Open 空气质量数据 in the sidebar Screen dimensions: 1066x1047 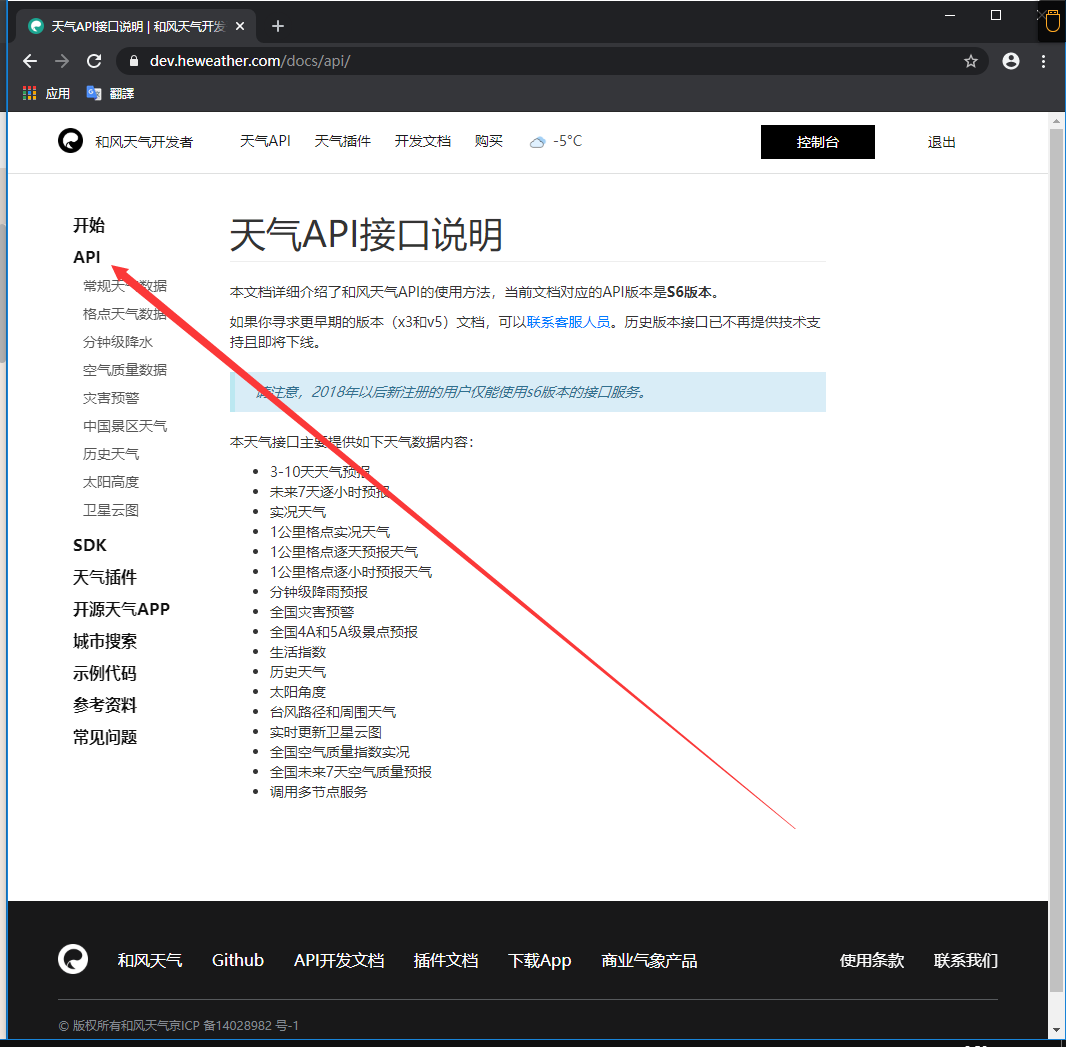(125, 370)
